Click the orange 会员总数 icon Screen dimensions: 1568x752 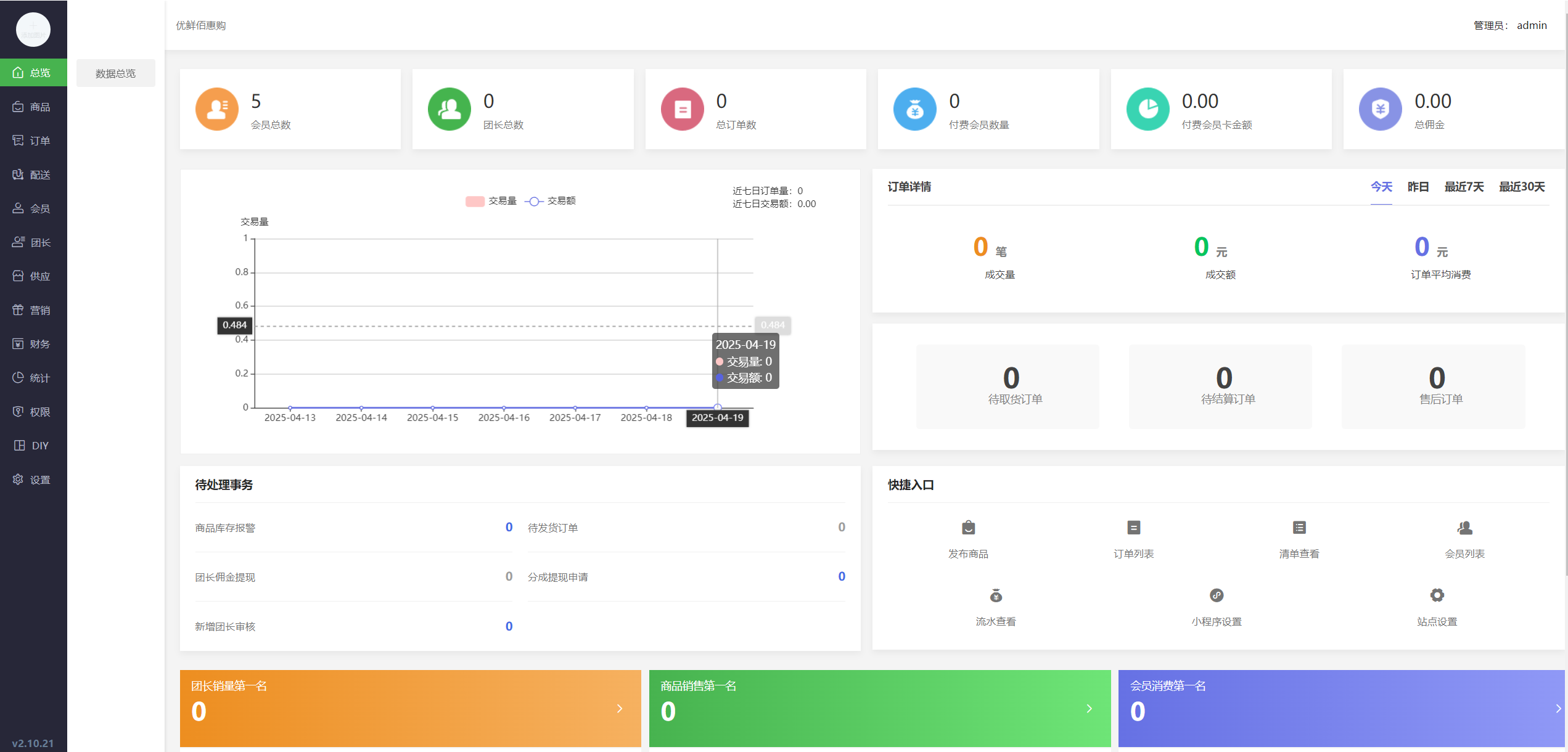click(x=216, y=109)
